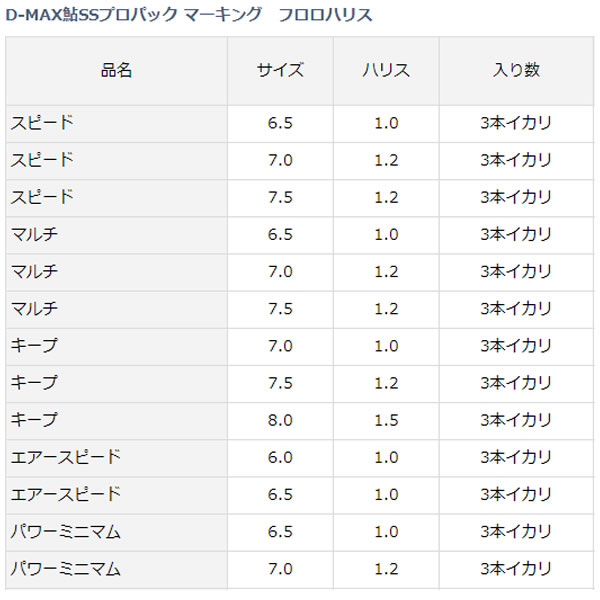600x600 pixels.
Task: Click size 6.5 in the エアースピード row
Action: (280, 494)
